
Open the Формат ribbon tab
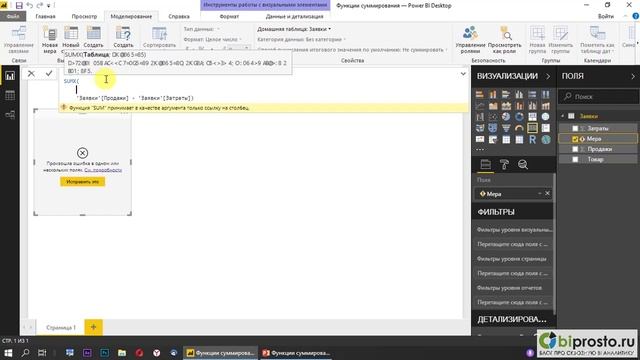click(229, 16)
